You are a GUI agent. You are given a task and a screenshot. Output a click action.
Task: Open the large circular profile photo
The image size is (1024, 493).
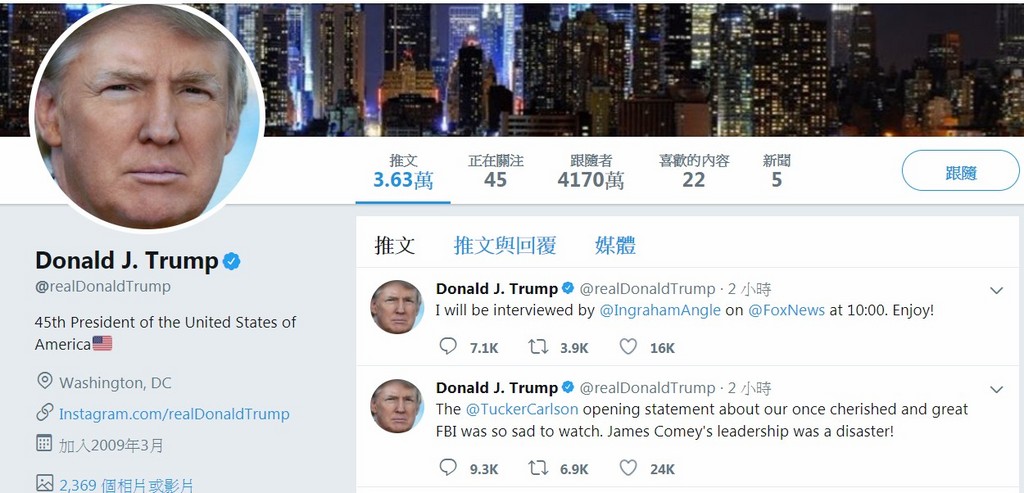click(146, 118)
